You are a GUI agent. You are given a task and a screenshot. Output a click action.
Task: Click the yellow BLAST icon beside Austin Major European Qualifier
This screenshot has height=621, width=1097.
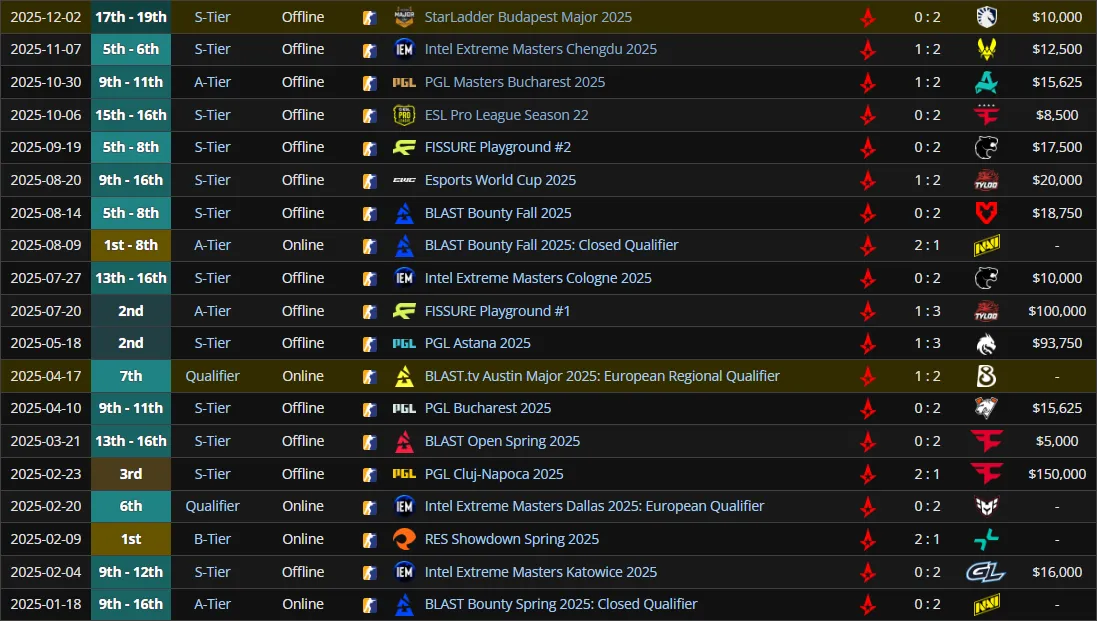click(x=404, y=376)
